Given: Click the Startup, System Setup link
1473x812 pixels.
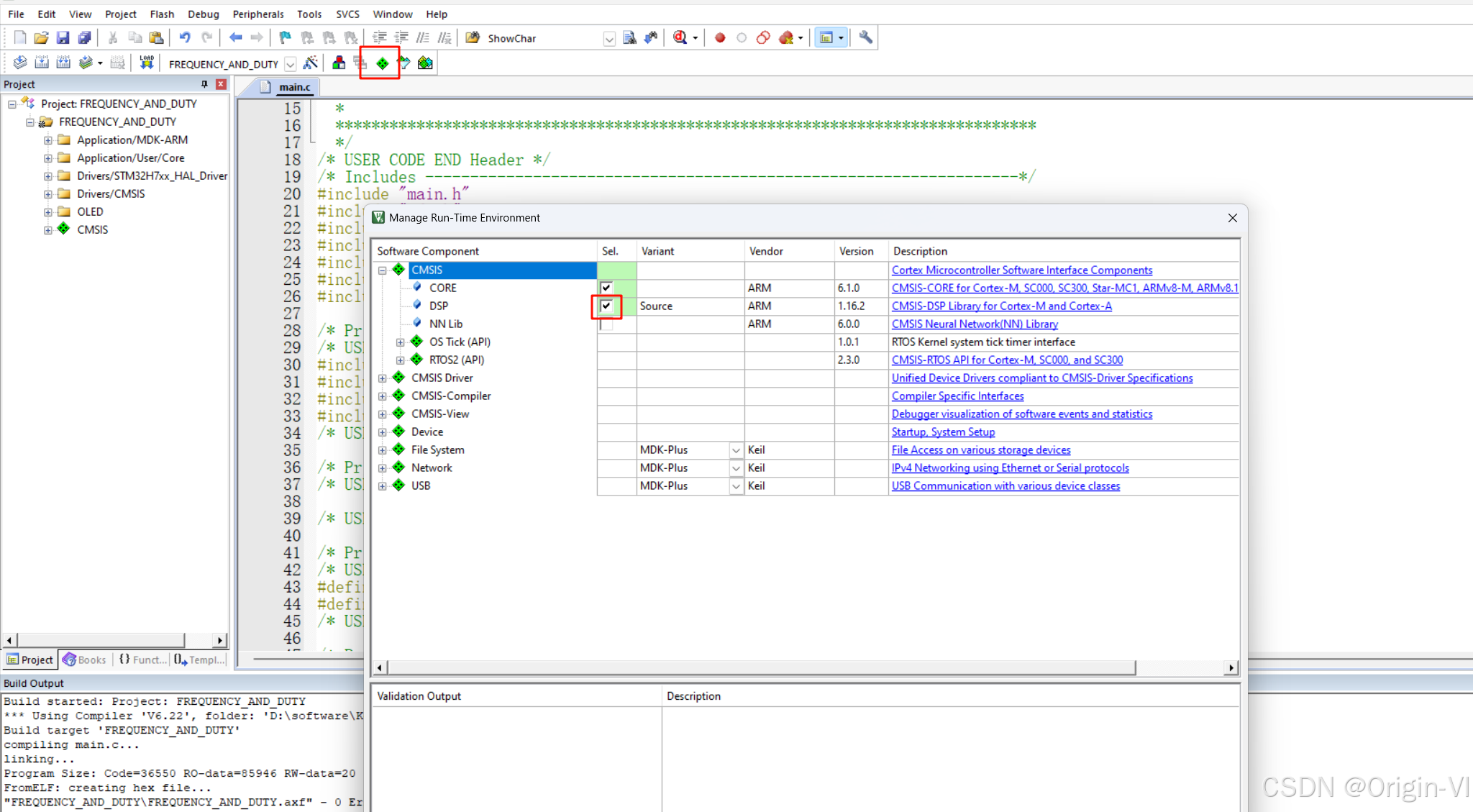Looking at the screenshot, I should 943,432.
